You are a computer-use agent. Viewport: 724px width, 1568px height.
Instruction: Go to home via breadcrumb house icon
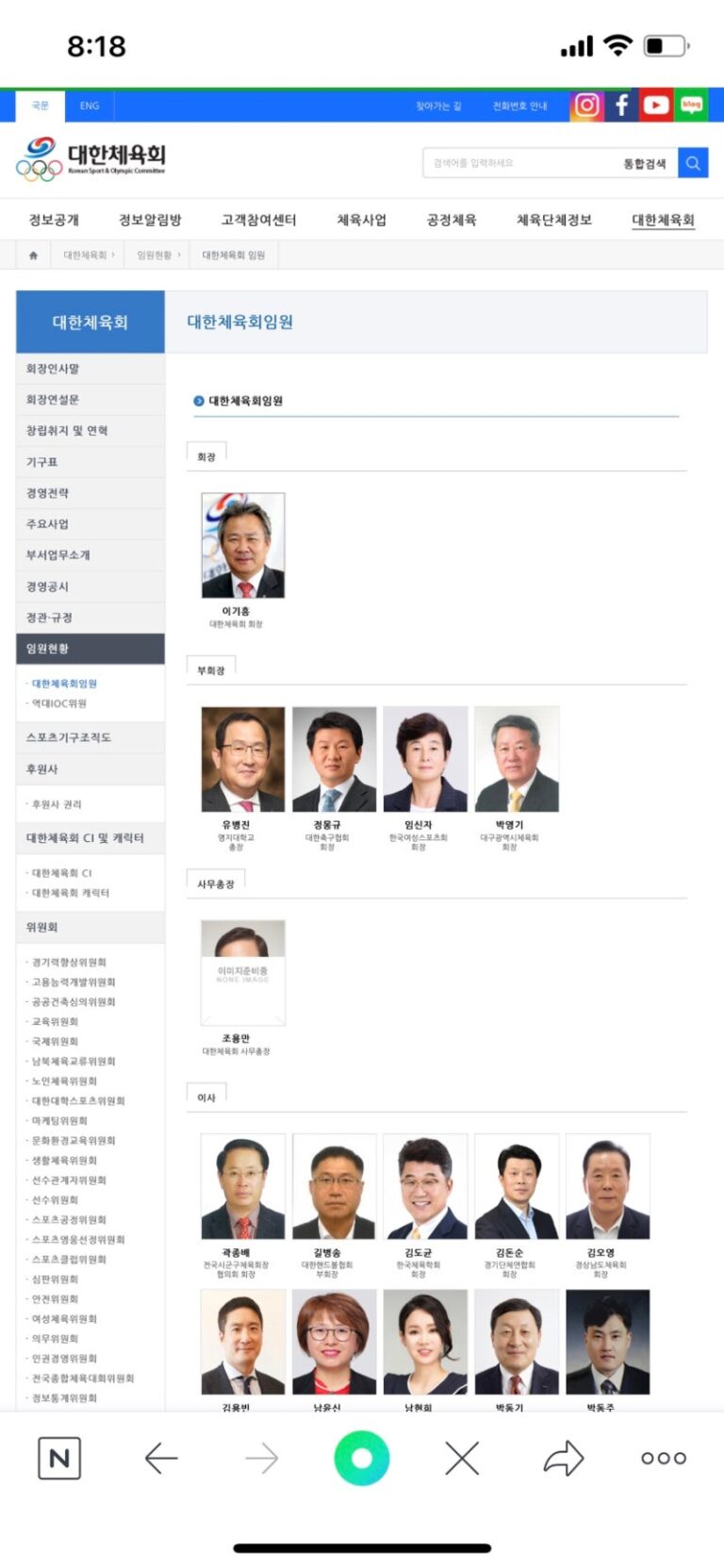33,256
